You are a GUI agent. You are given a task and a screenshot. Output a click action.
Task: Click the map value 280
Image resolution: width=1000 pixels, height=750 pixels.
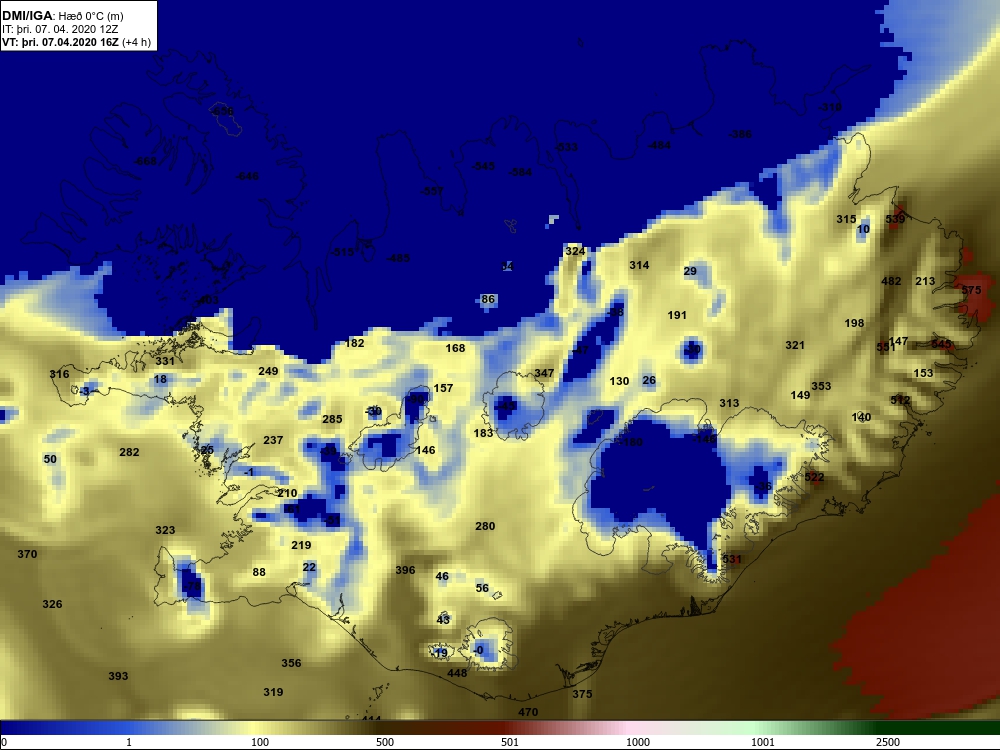485,527
